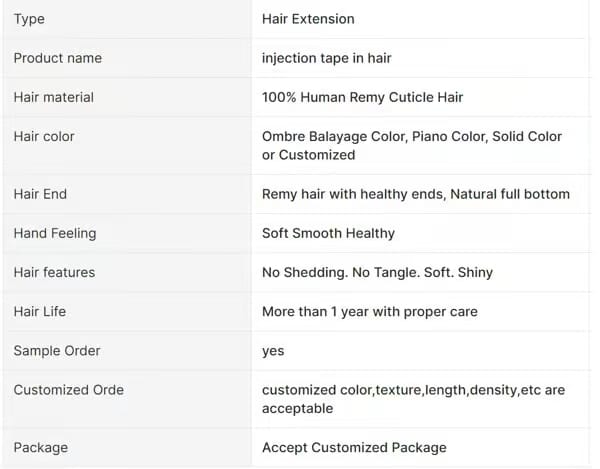Click the 'Hand Feeling' label cell
This screenshot has height=469, width=600.
pyautogui.click(x=55, y=233)
